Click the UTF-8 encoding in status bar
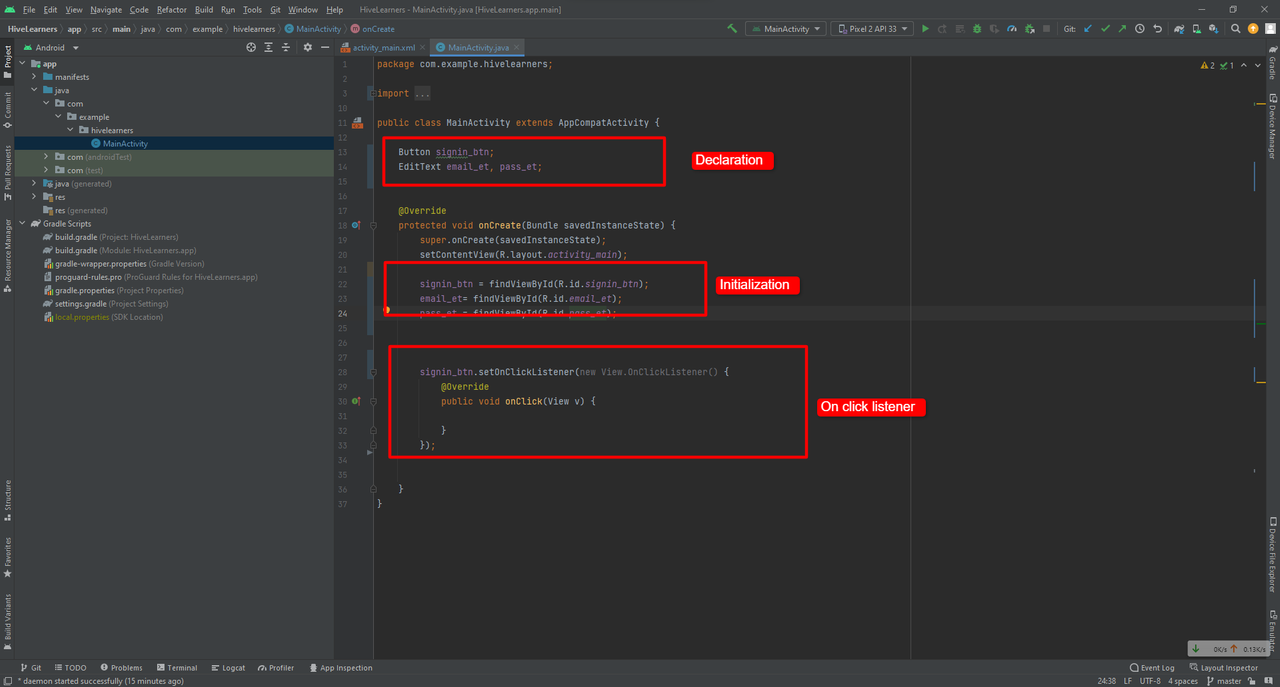The width and height of the screenshot is (1280, 687). (1152, 681)
